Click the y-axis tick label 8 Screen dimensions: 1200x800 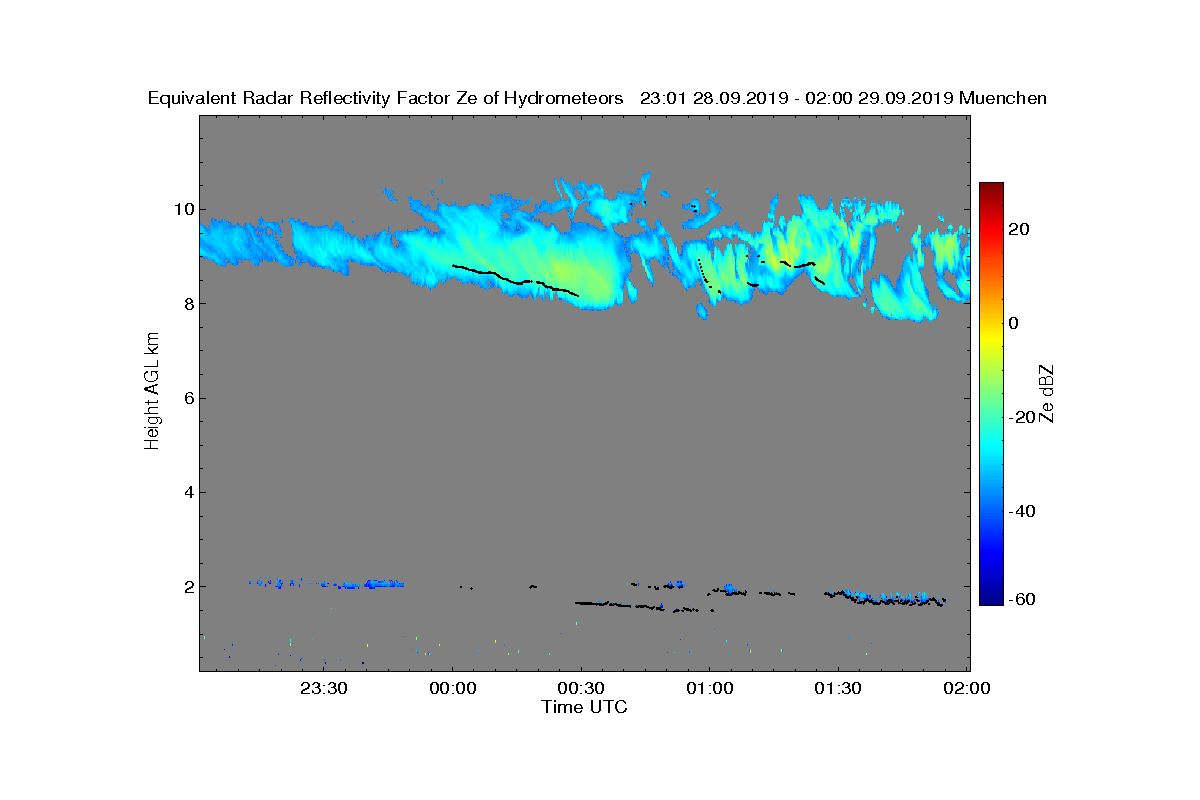point(187,304)
